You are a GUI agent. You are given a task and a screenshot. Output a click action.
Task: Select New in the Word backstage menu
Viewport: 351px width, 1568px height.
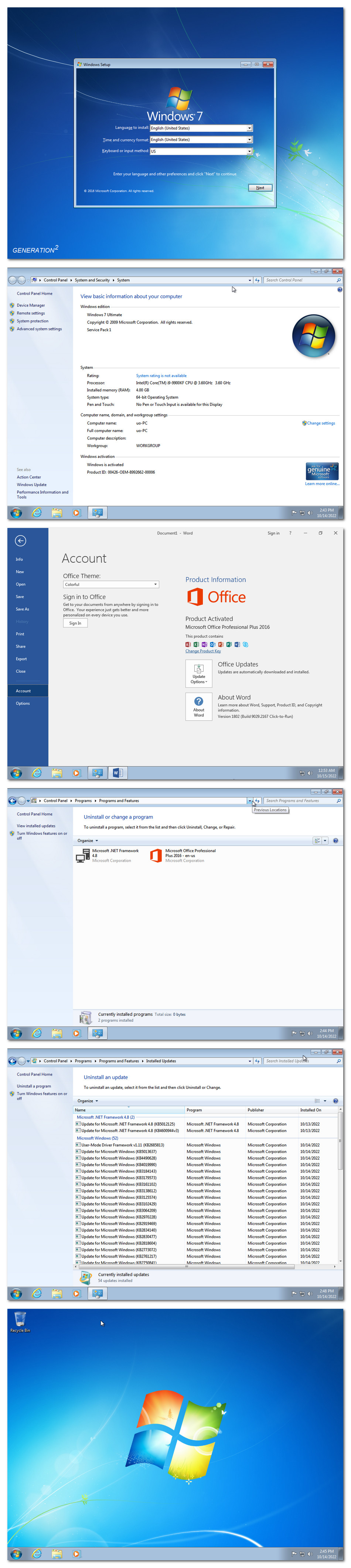(20, 572)
